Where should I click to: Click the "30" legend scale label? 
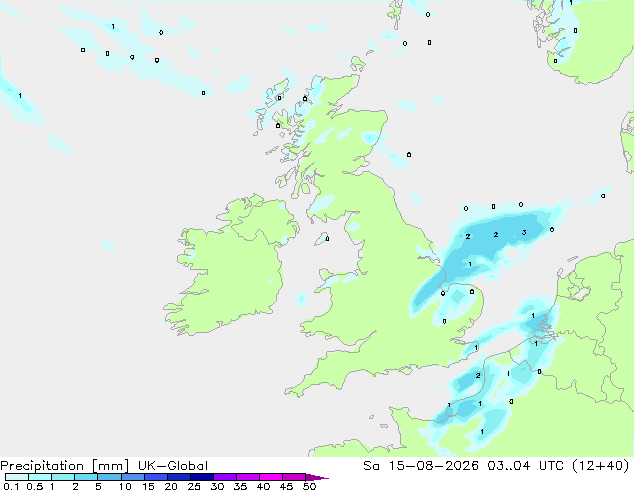click(x=217, y=486)
